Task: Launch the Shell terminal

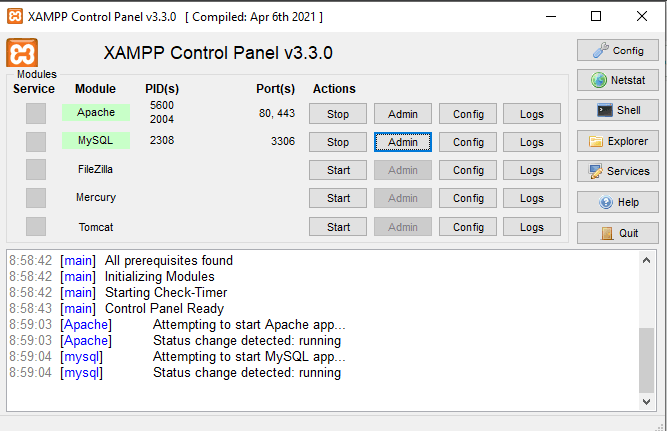Action: [x=617, y=110]
